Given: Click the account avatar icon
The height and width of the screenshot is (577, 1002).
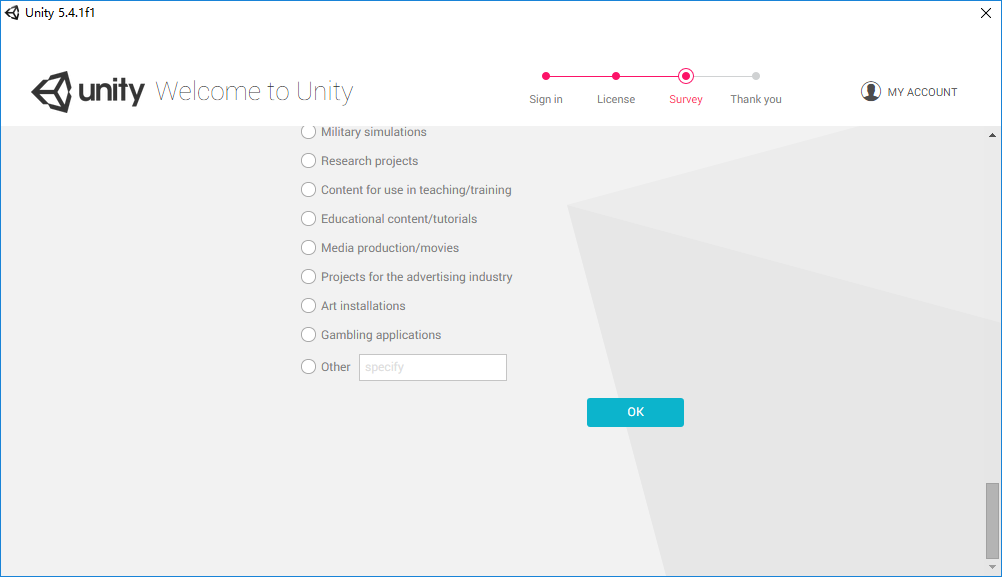Looking at the screenshot, I should pos(870,91).
